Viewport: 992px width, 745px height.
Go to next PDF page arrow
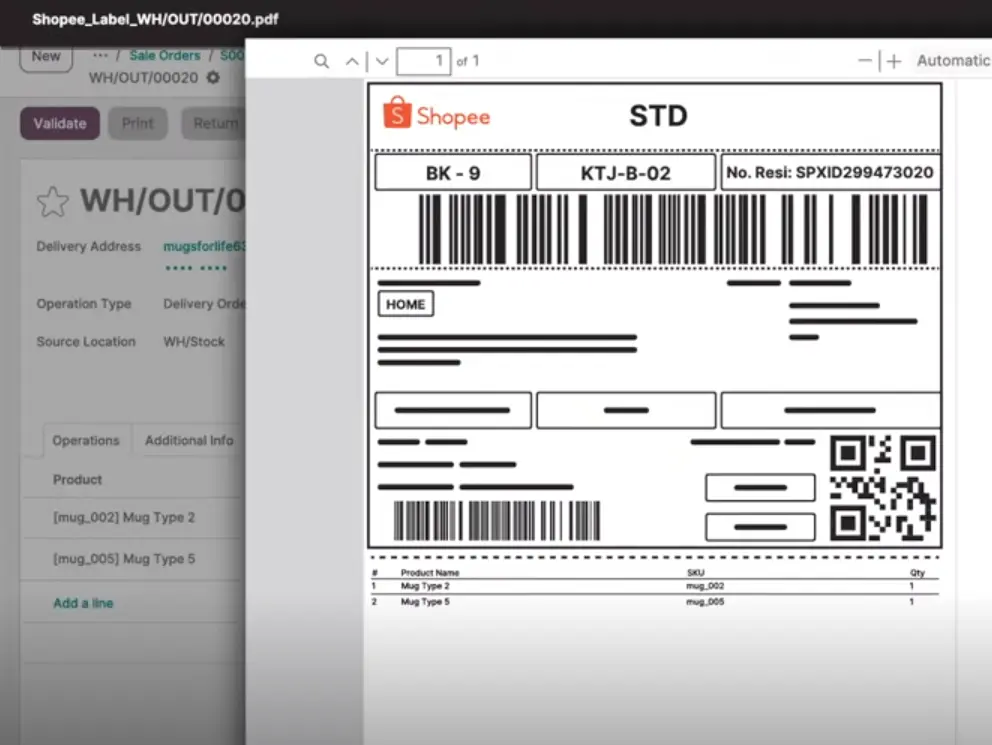click(381, 61)
